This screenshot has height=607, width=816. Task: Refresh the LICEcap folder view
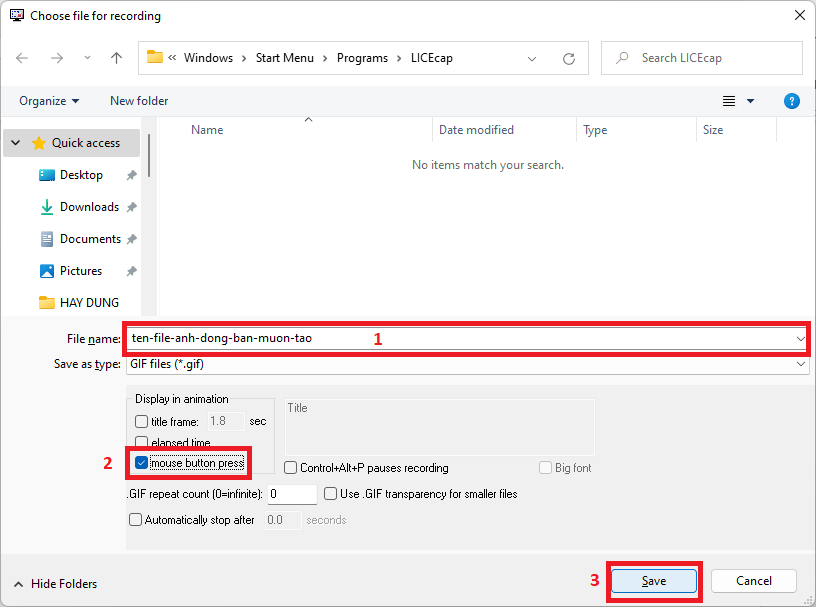tap(569, 58)
